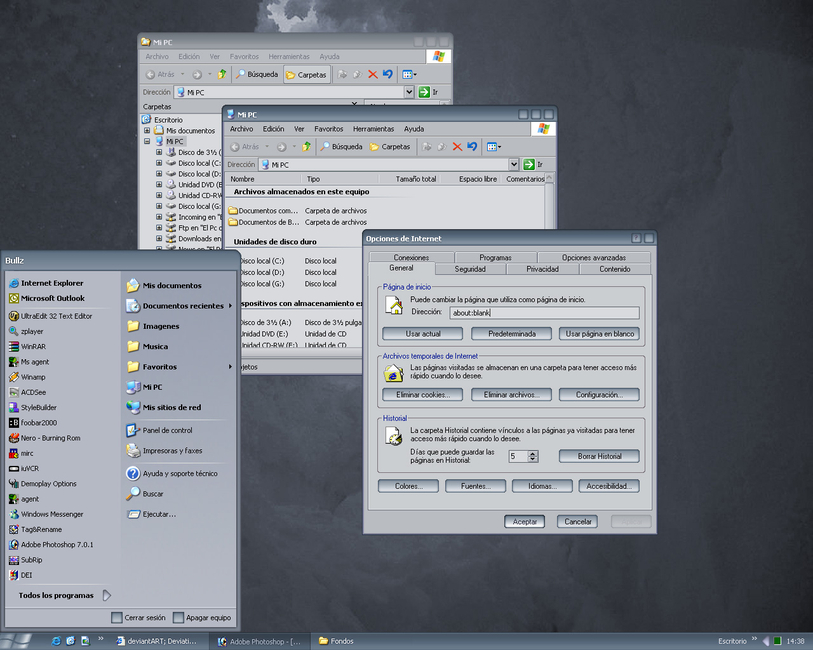The image size is (813, 650).
Task: Switch to Opciones avanzadas tab
Action: click(594, 257)
